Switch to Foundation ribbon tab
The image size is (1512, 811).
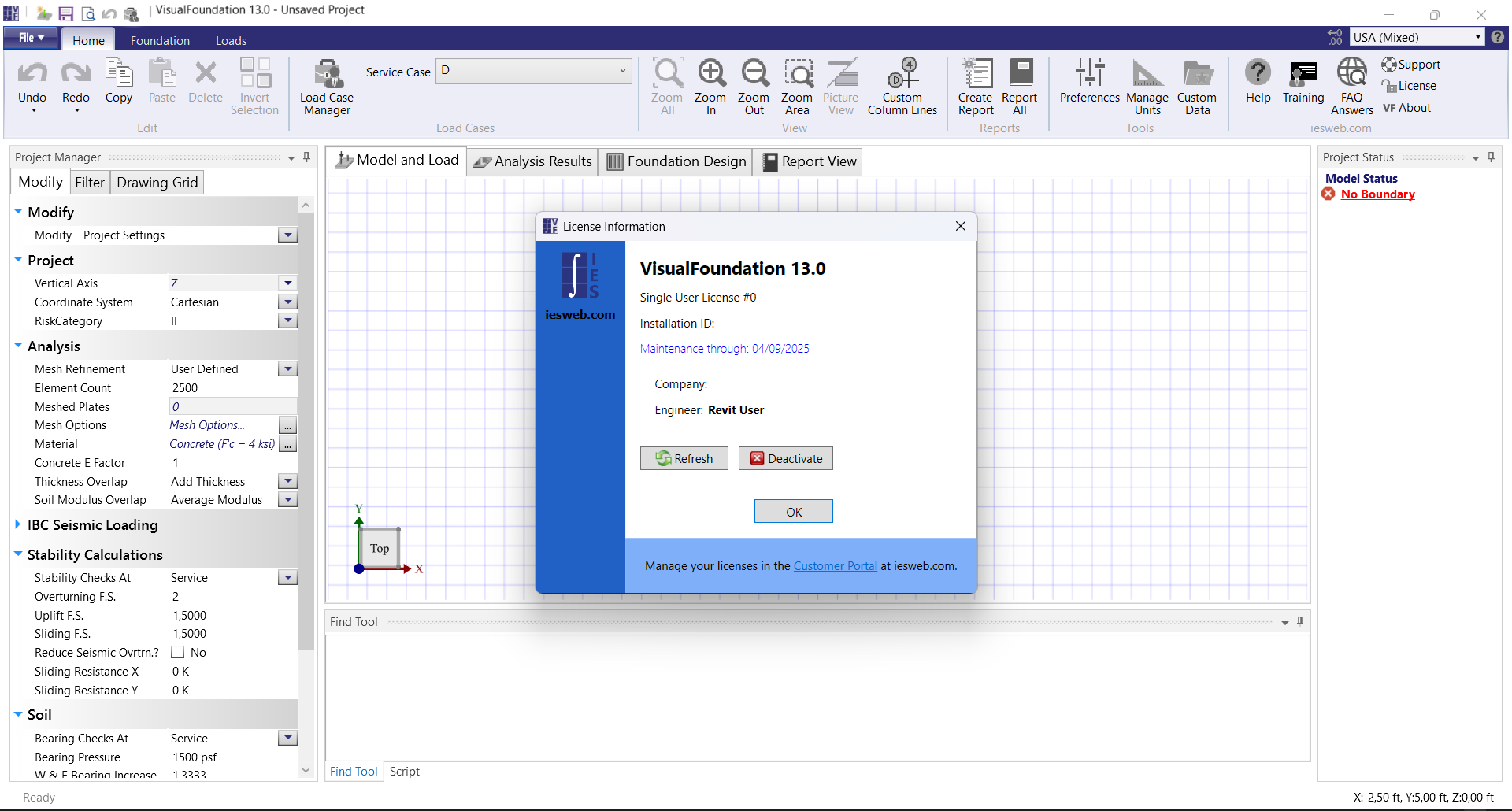coord(160,40)
